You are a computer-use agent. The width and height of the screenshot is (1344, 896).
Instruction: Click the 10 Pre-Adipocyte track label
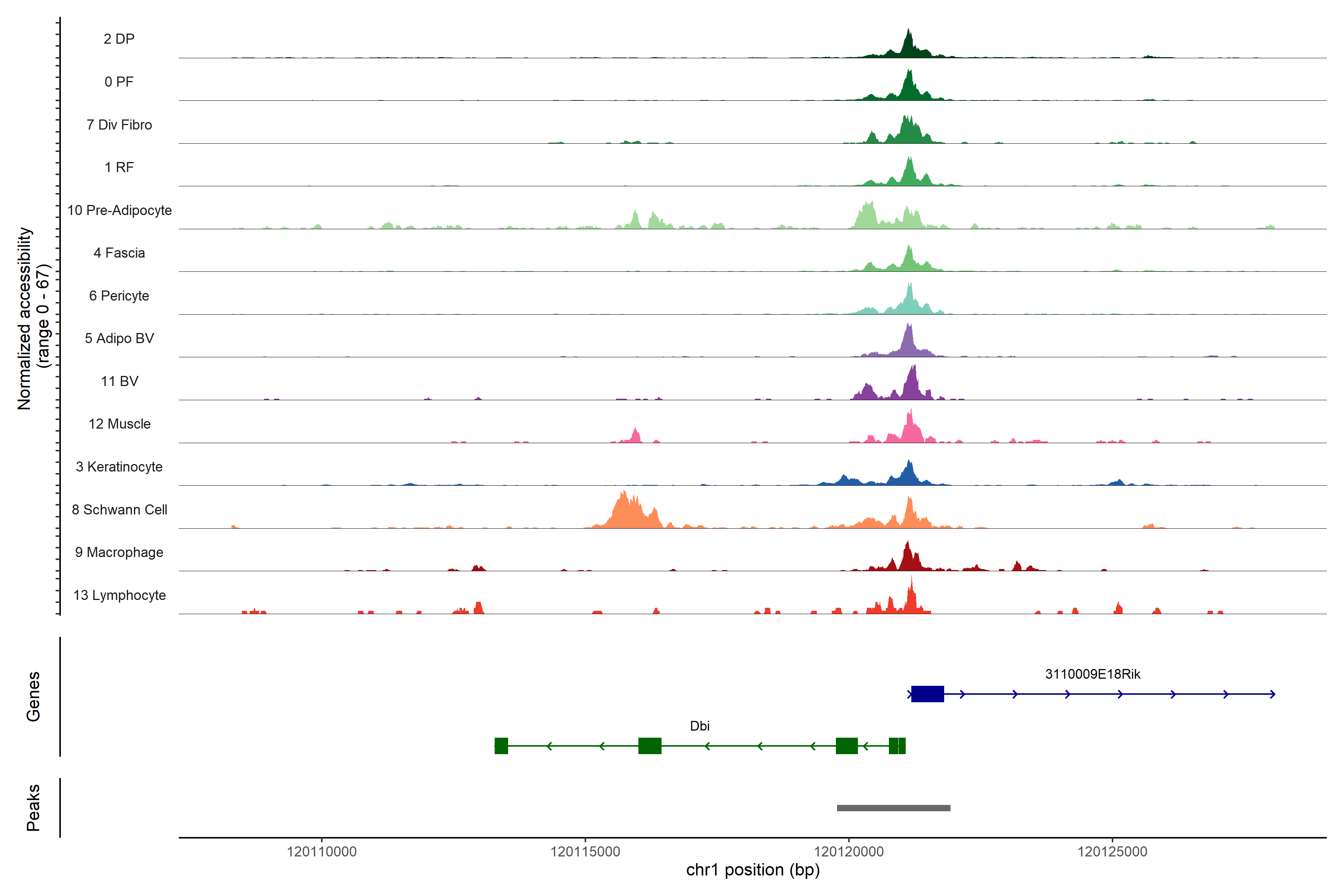coord(119,210)
